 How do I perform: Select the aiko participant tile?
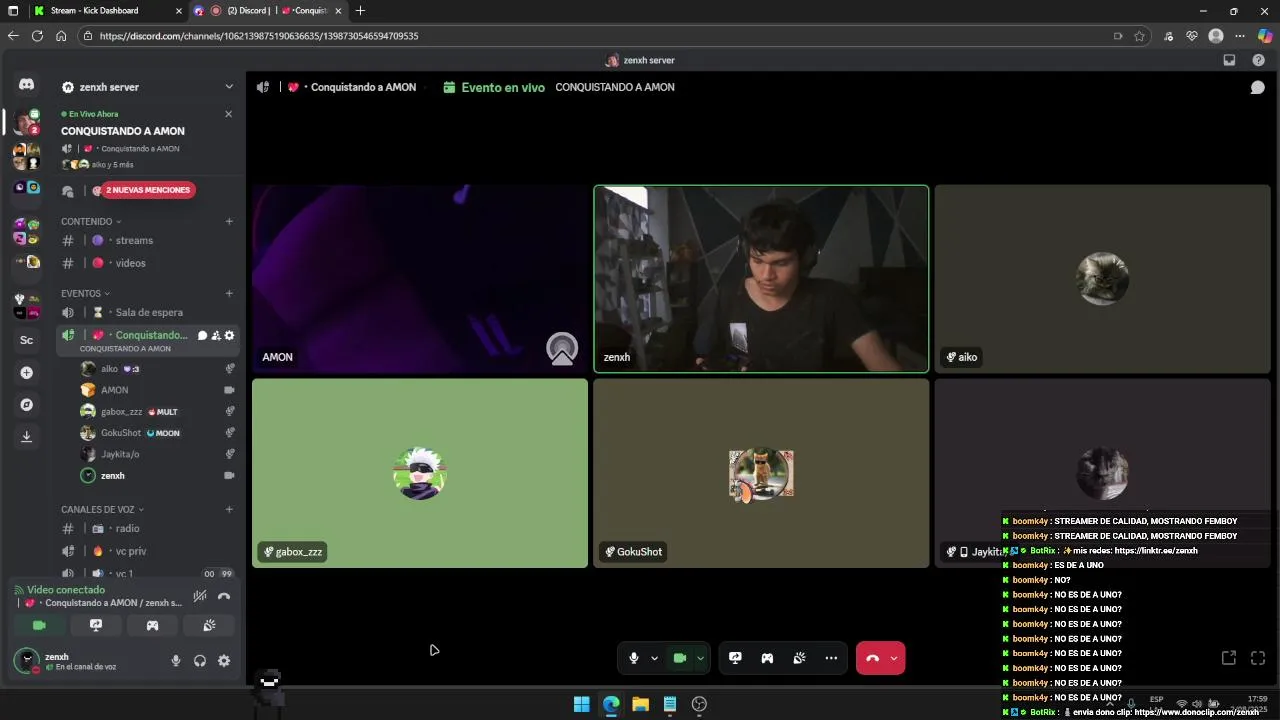tap(1102, 278)
